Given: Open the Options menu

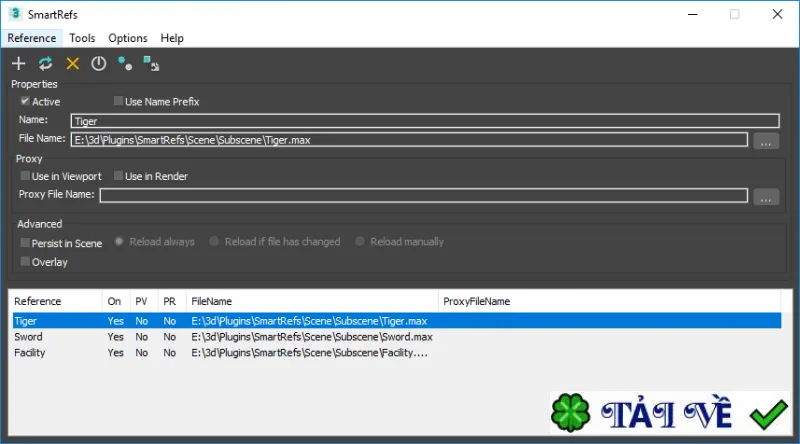Looking at the screenshot, I should coord(128,38).
